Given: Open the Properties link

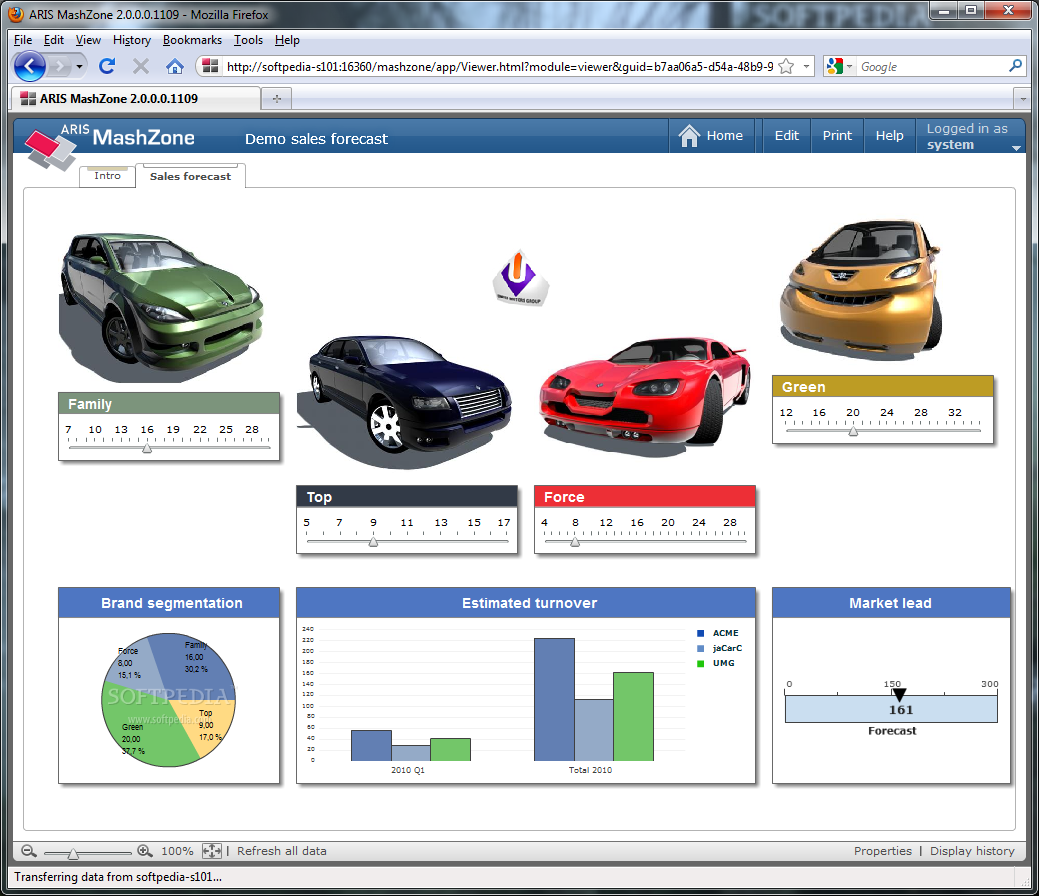Looking at the screenshot, I should pyautogui.click(x=883, y=851).
